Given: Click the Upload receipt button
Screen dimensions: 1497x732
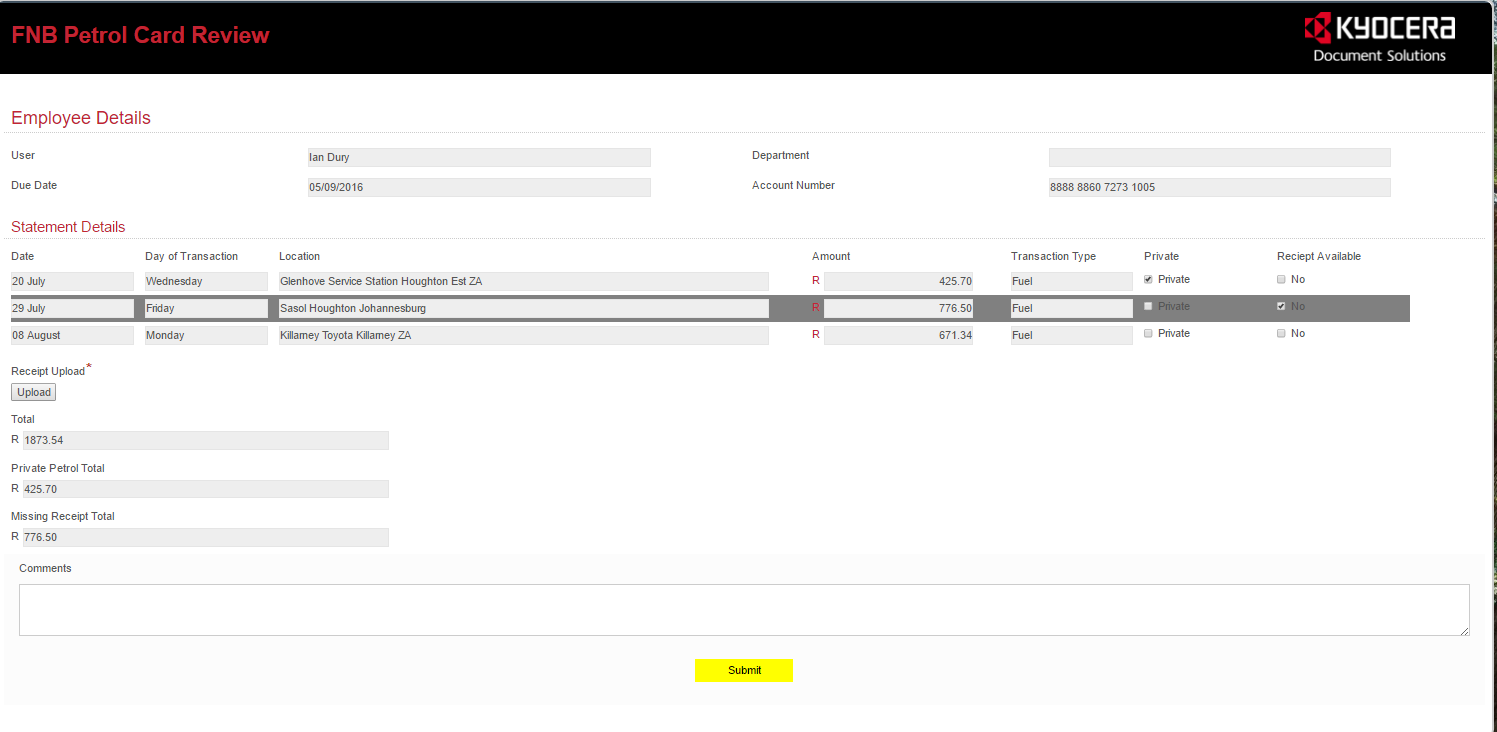Looking at the screenshot, I should pos(33,392).
